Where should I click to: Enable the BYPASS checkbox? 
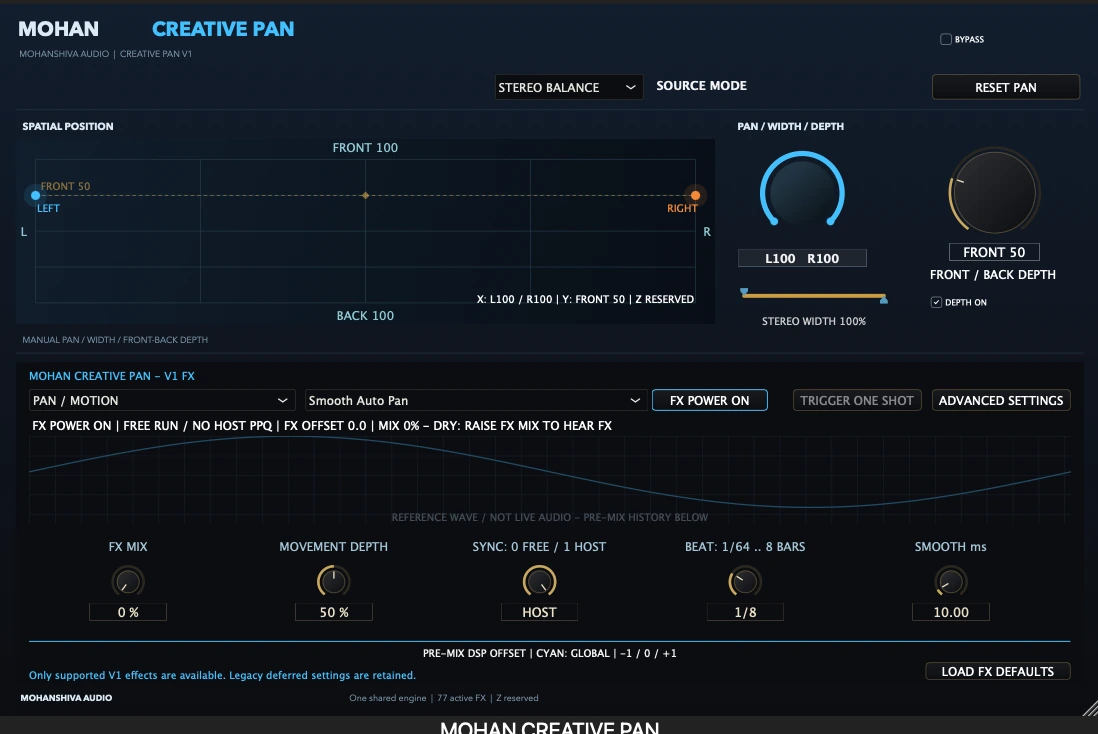pyautogui.click(x=945, y=39)
